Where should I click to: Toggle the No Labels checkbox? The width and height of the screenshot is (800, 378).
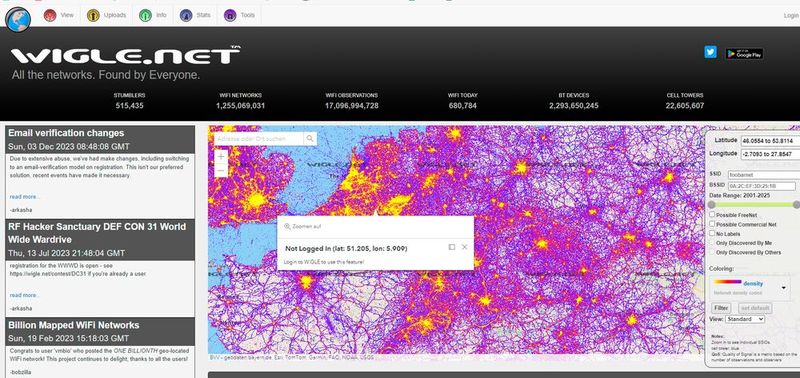pos(712,233)
